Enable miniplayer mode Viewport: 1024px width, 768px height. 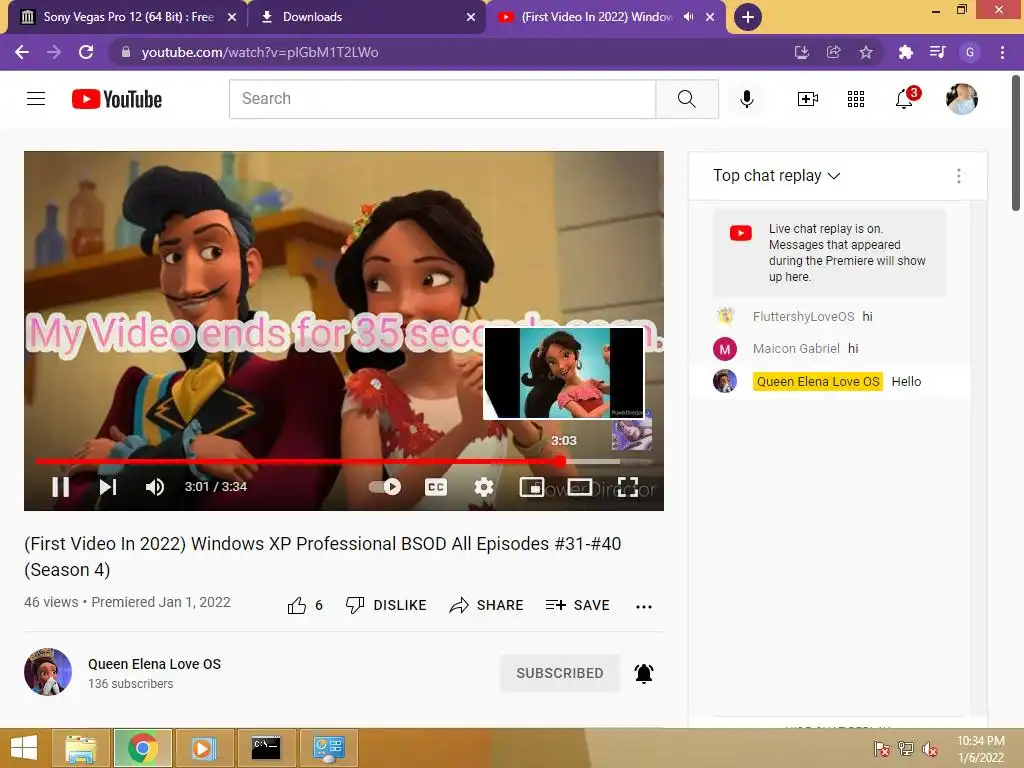[532, 487]
